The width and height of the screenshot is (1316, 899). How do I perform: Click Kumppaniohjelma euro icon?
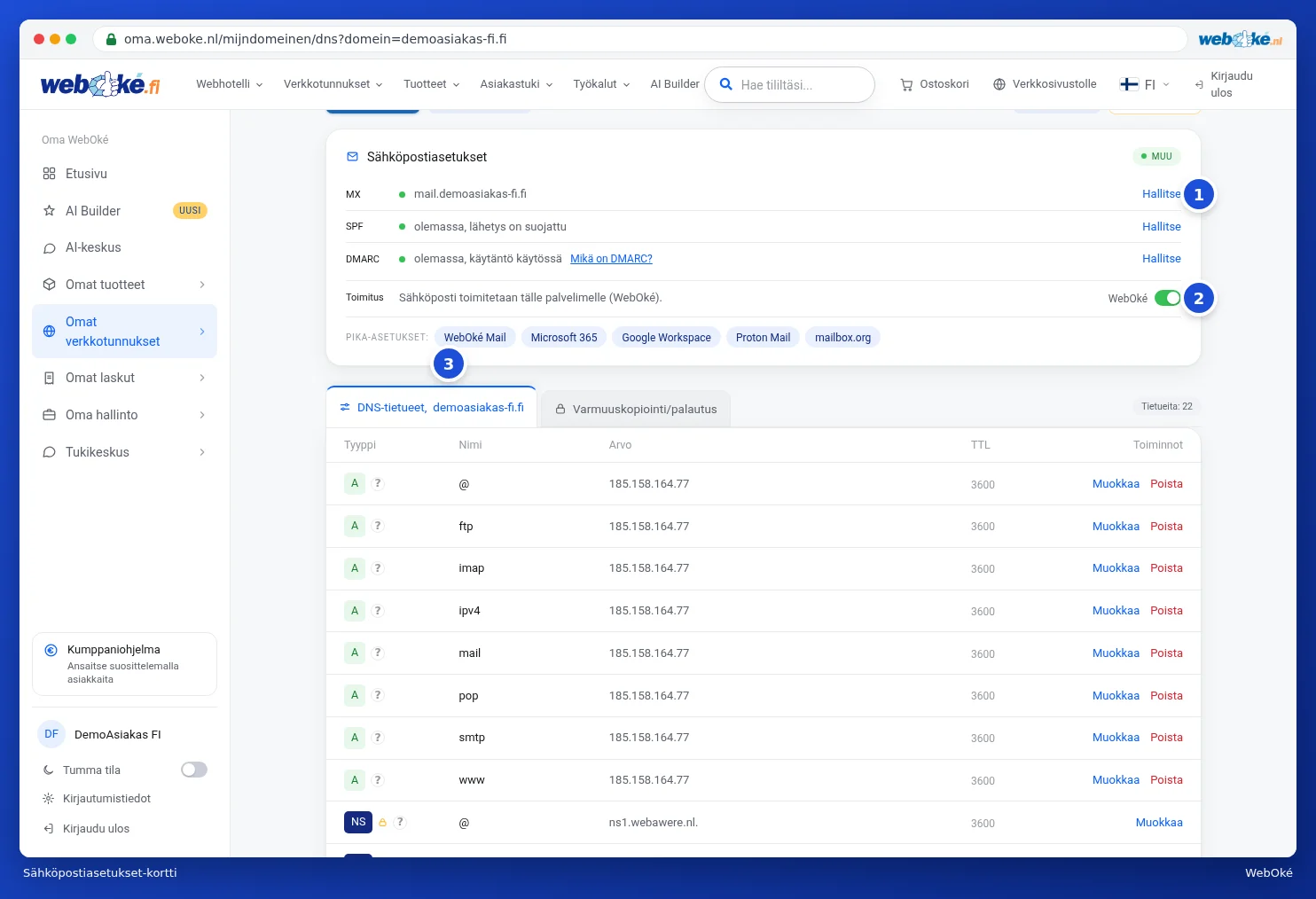(x=51, y=650)
